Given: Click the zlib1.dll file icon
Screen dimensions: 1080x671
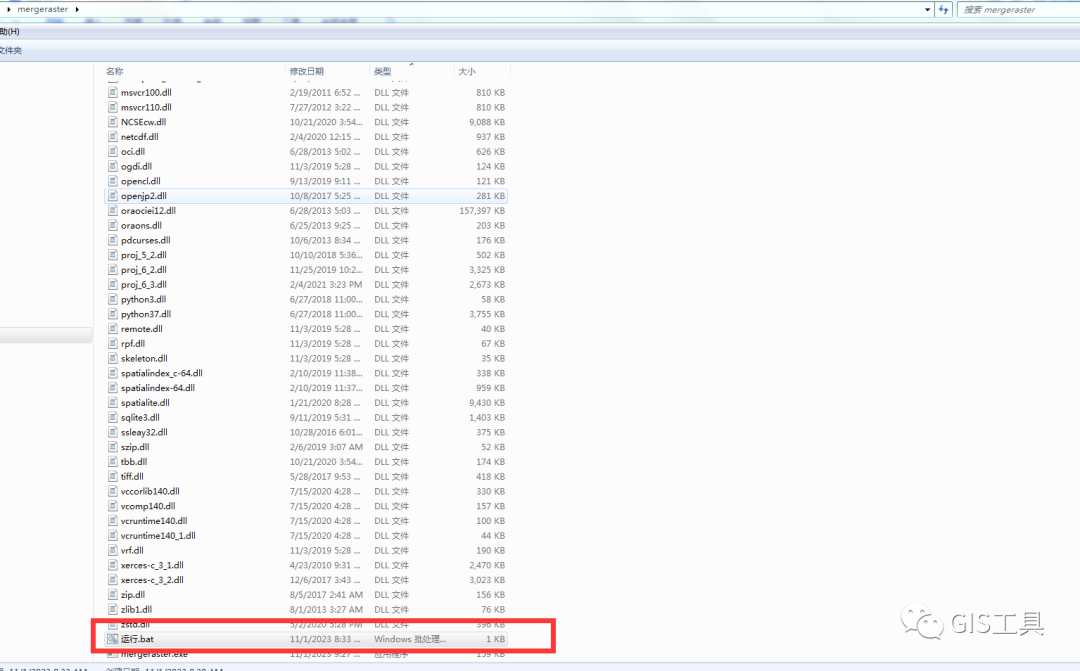Looking at the screenshot, I should pyautogui.click(x=113, y=609).
